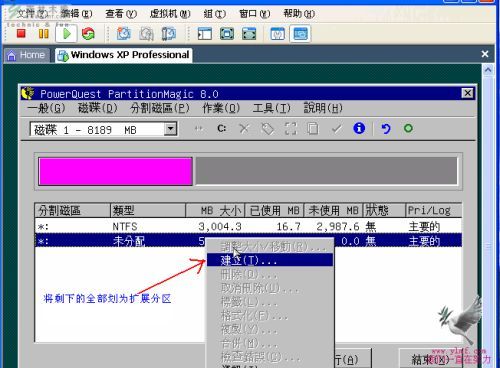This screenshot has width=500, height=368.
Task: Open PartitionMagic 說明(H) menu
Action: coord(323,108)
